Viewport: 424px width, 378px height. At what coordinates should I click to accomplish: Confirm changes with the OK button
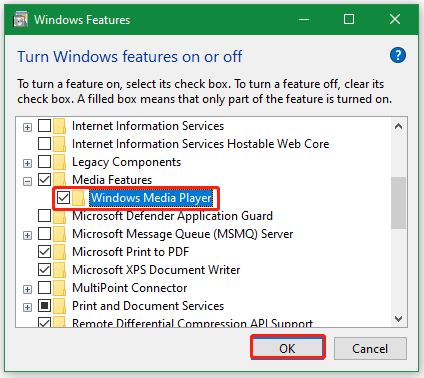(287, 348)
